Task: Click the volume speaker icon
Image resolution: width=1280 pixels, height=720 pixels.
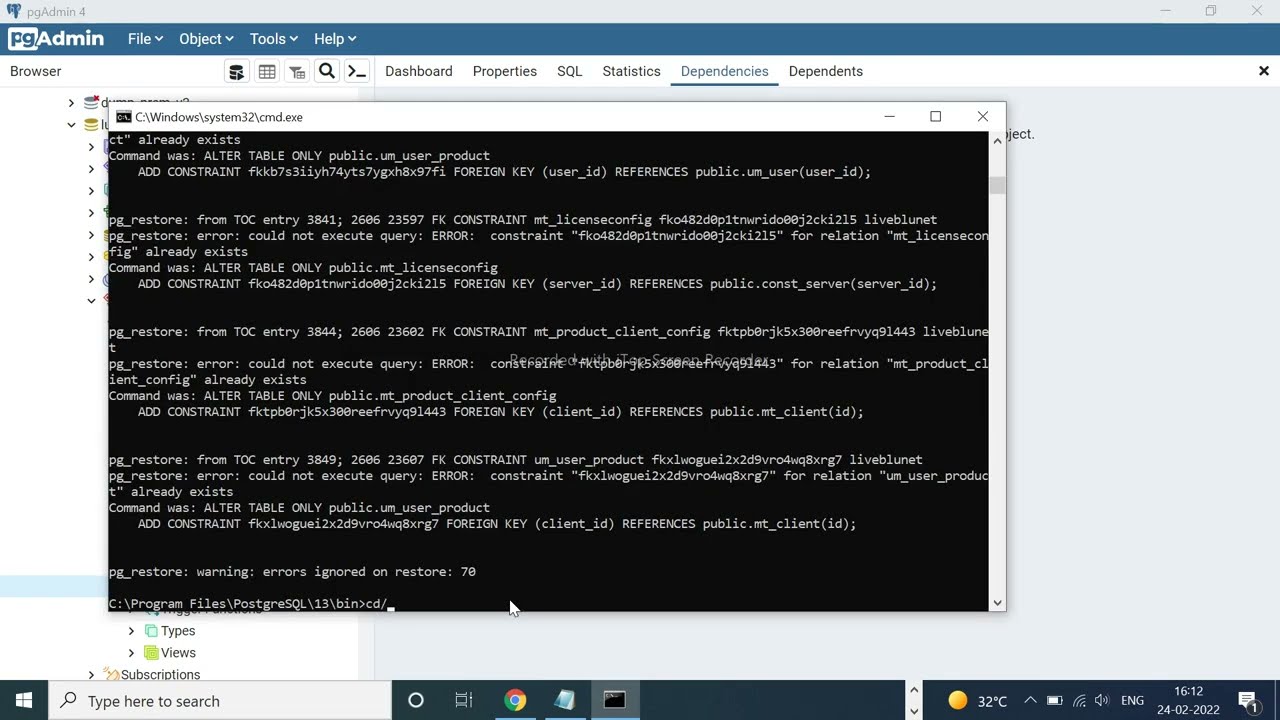Action: point(1102,701)
